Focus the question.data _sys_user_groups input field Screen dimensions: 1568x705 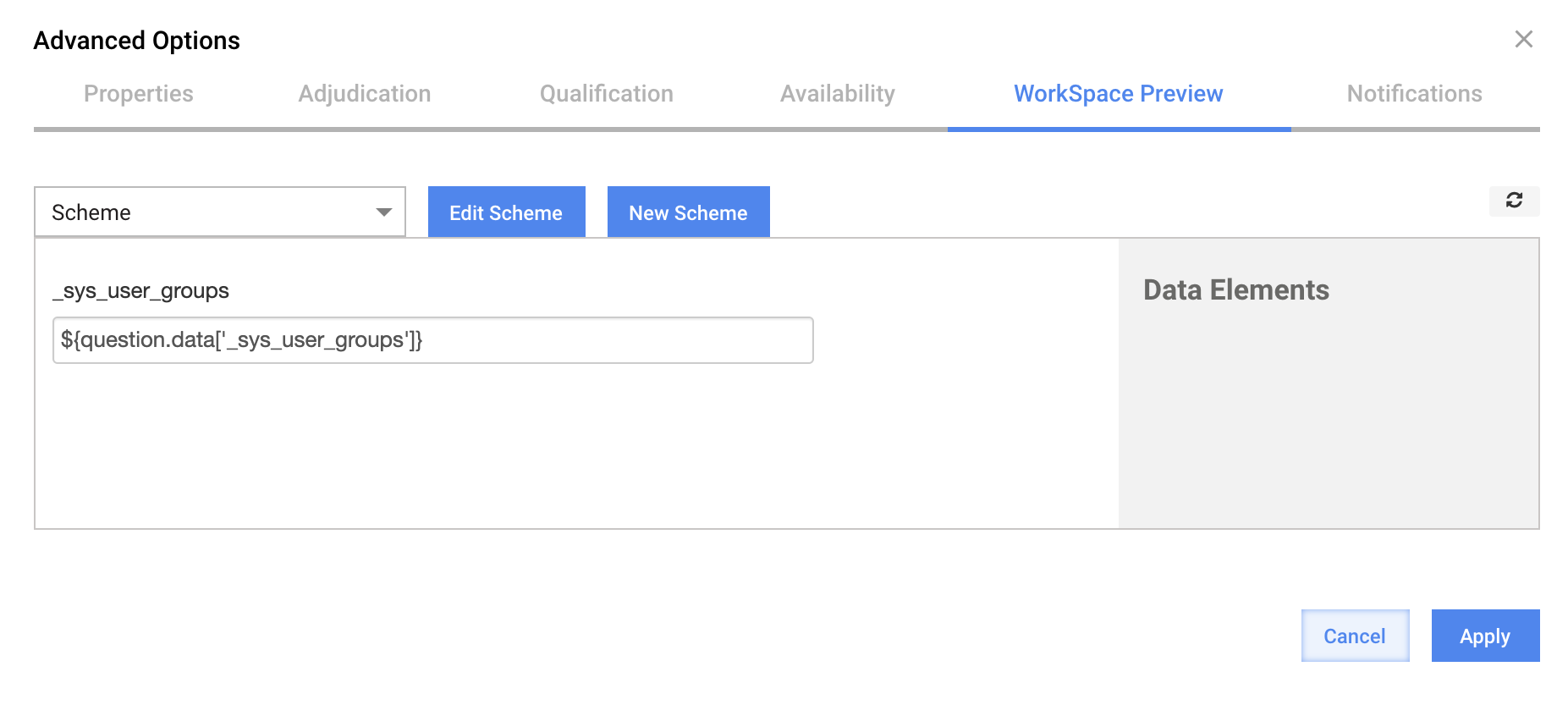point(433,340)
